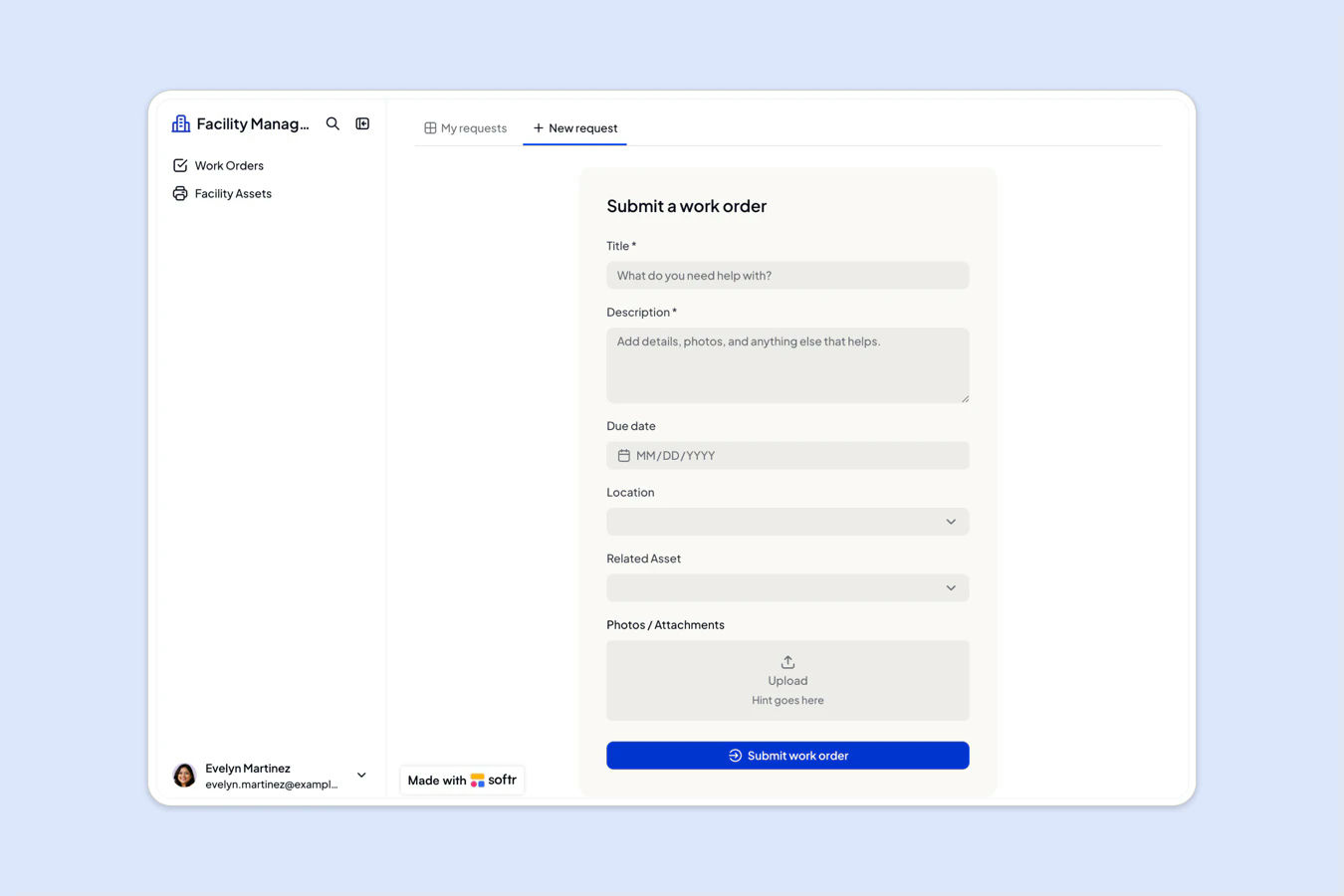Click the Submit work order button
This screenshot has height=896, width=1344.
[787, 756]
